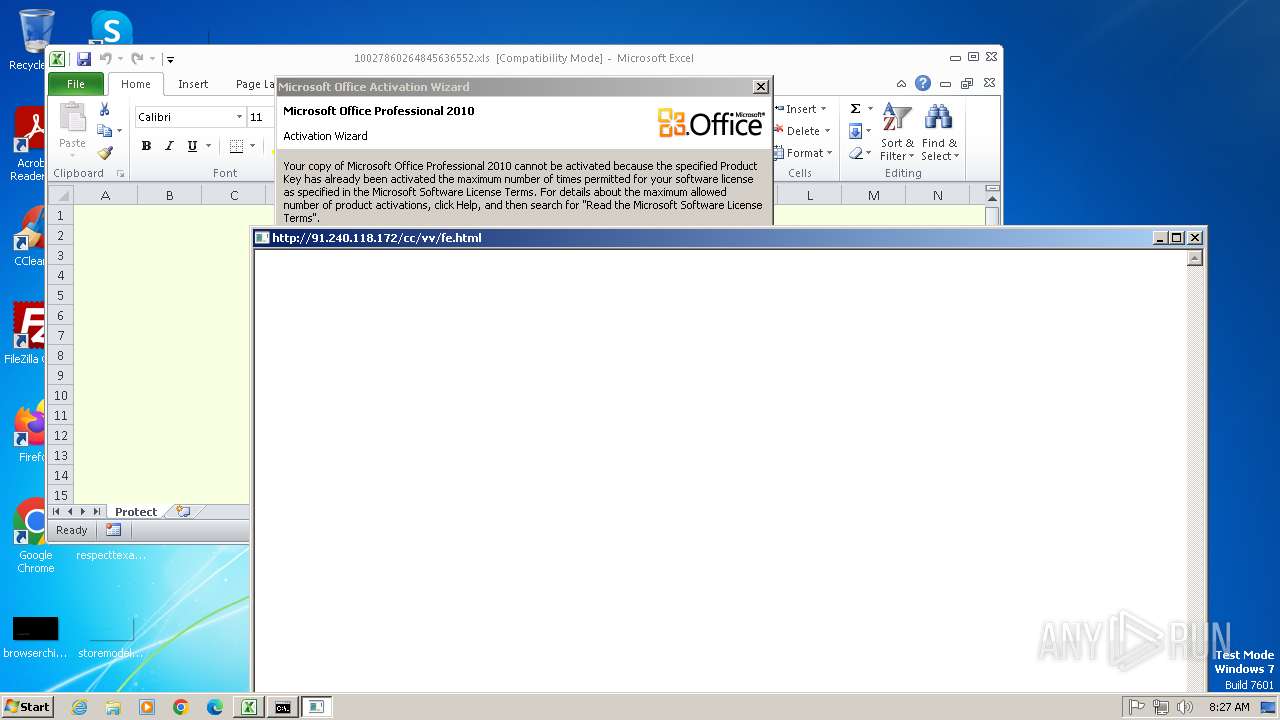
Task: Click the AutoSum sigma icon
Action: point(856,109)
